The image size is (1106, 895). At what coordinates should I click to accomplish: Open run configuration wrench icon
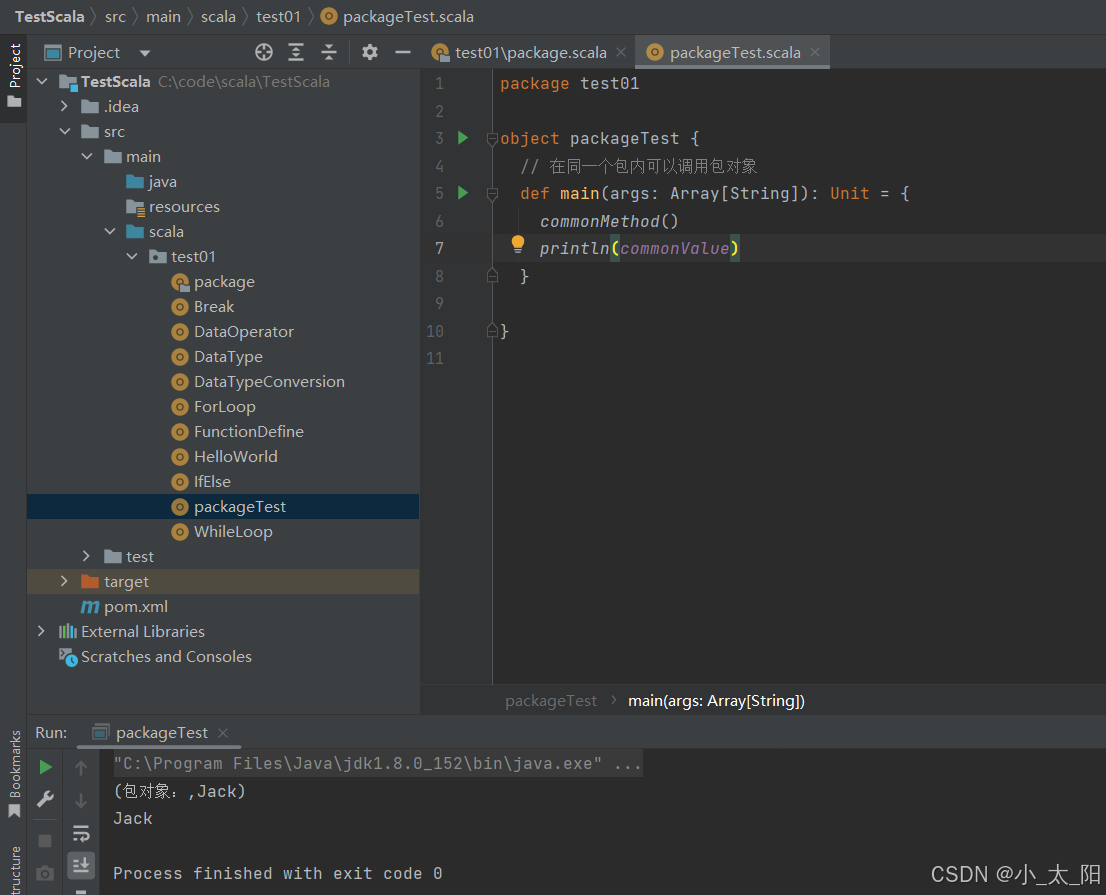[45, 798]
